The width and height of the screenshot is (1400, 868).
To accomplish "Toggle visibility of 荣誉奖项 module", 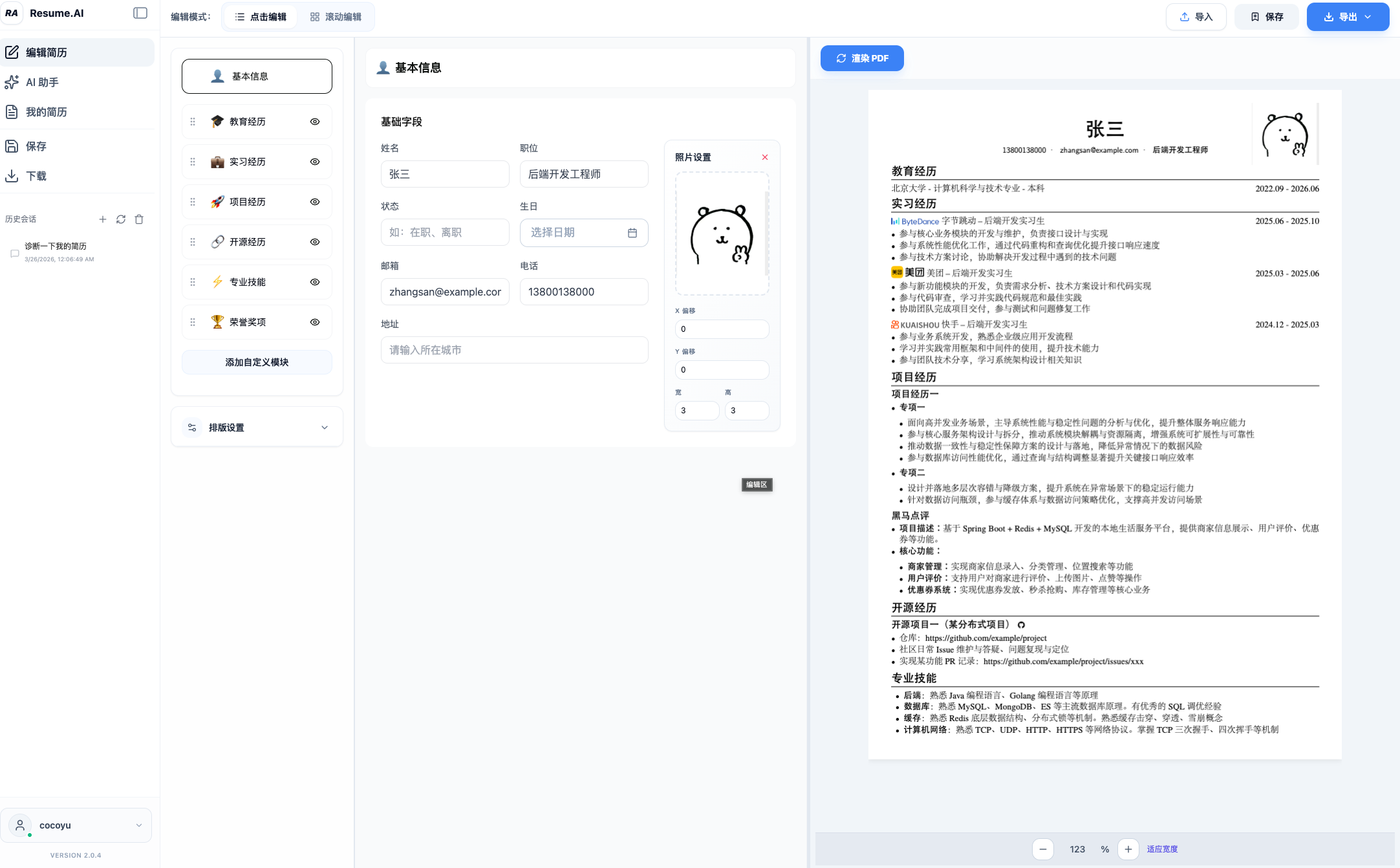I will pos(315,322).
